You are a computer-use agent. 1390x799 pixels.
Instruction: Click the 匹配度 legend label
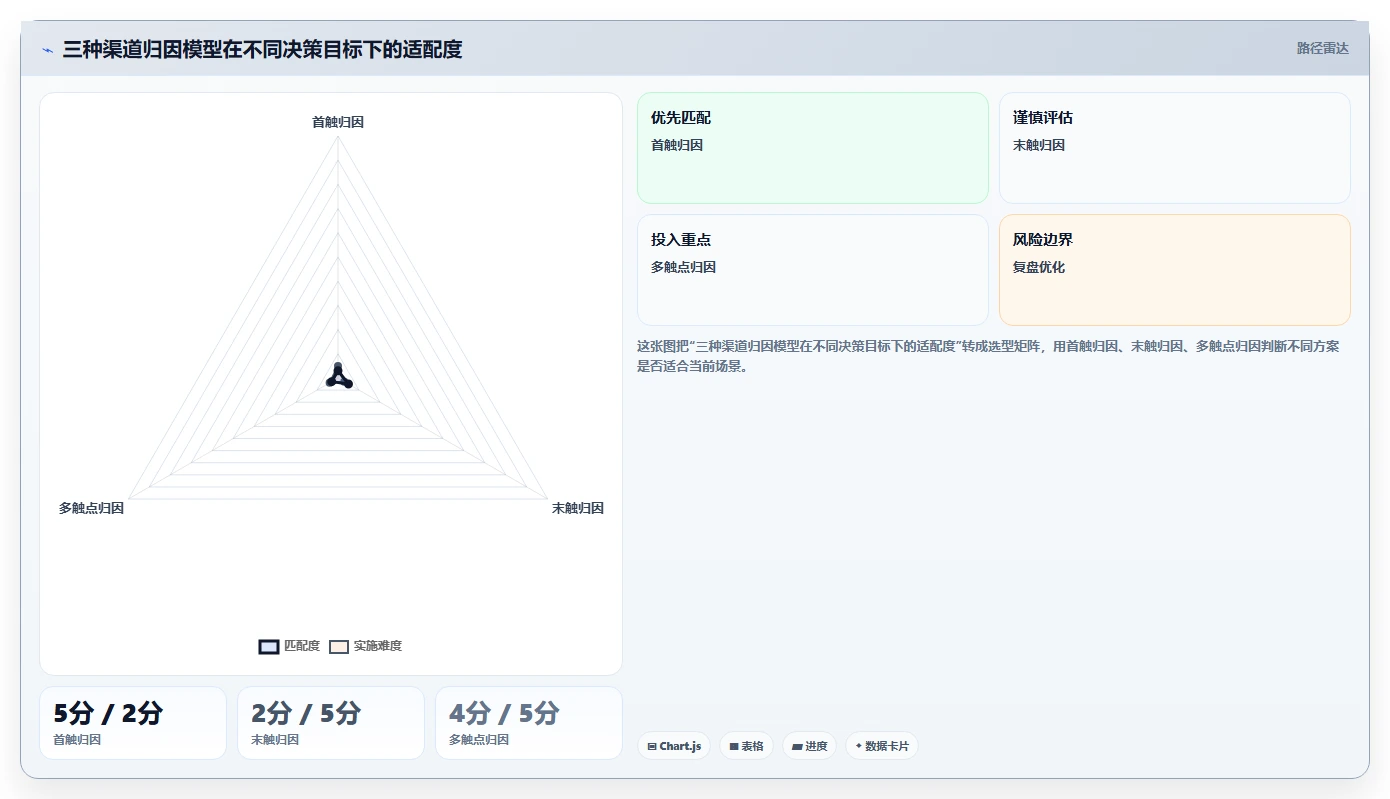pos(302,646)
